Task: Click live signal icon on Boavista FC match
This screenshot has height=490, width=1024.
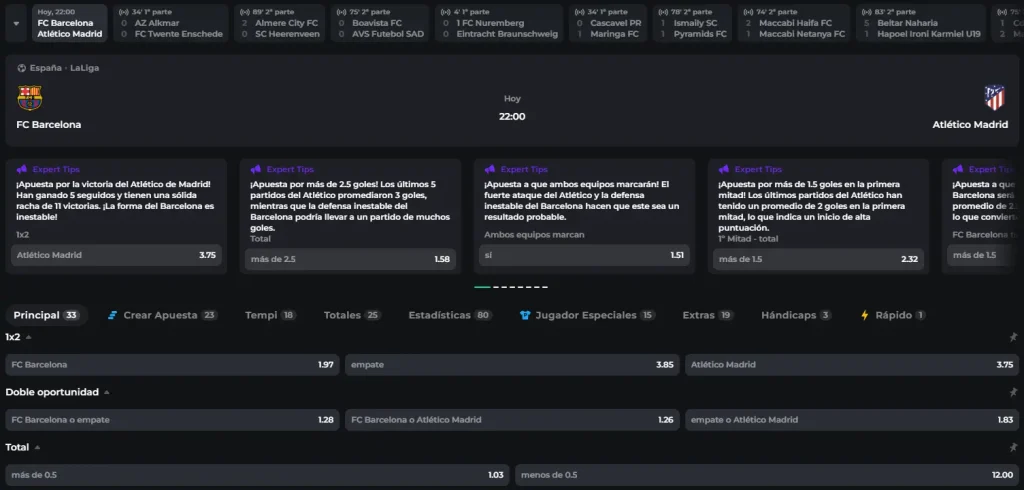Action: [342, 12]
